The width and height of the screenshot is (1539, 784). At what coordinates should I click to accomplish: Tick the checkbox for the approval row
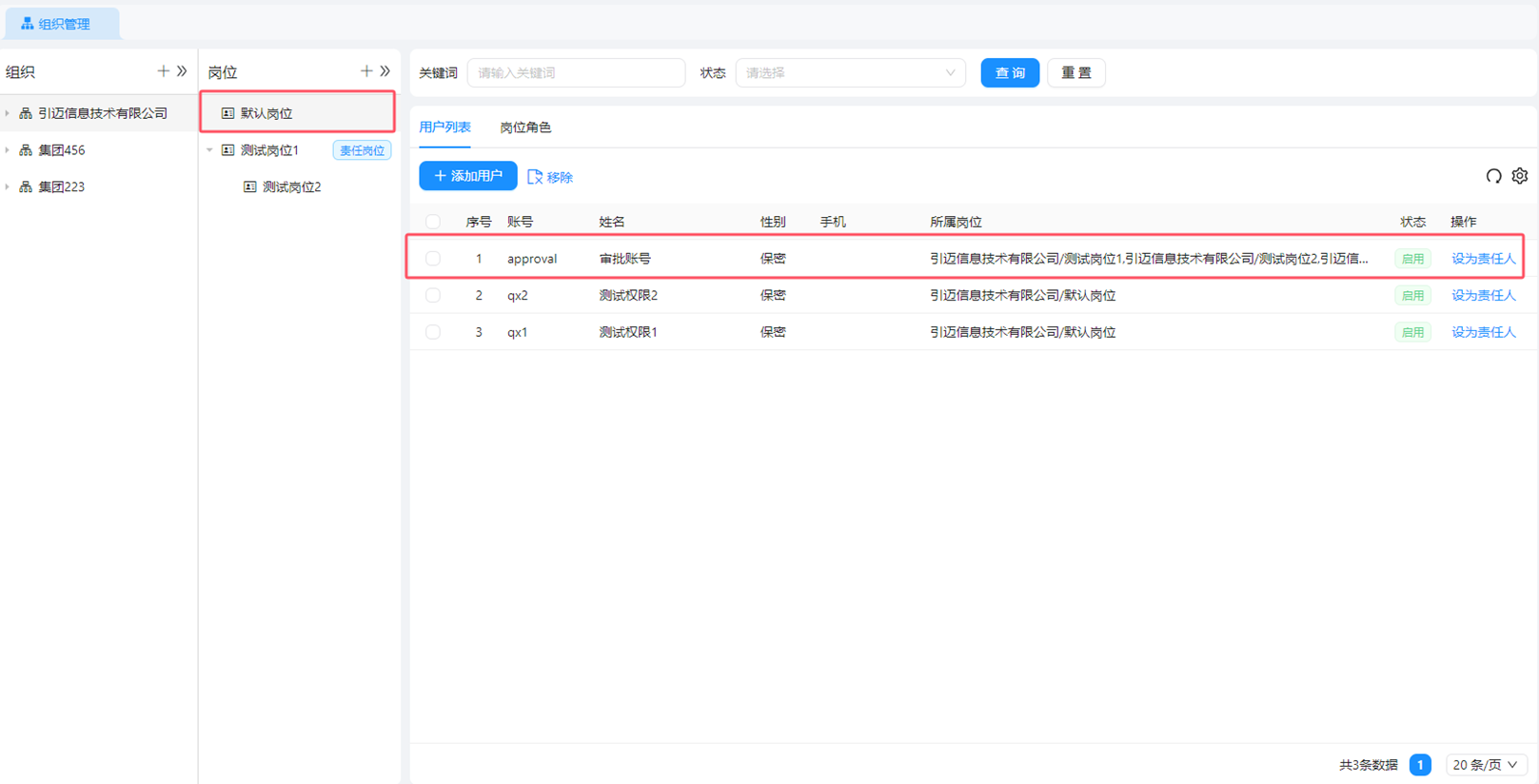[433, 259]
